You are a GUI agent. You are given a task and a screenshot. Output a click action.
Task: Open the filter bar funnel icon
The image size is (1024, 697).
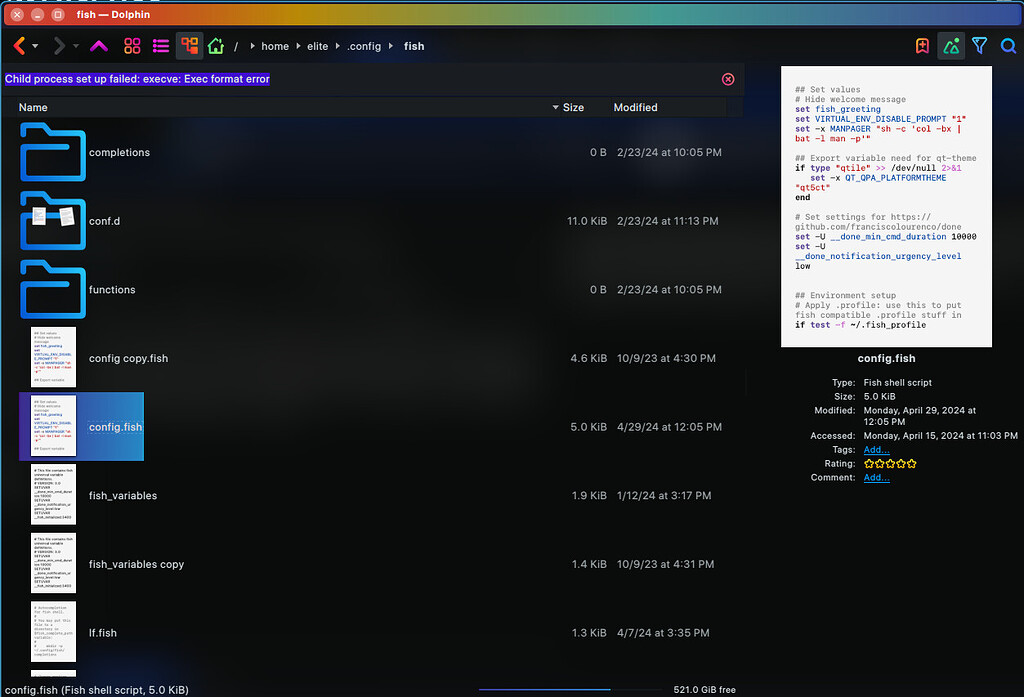[980, 46]
